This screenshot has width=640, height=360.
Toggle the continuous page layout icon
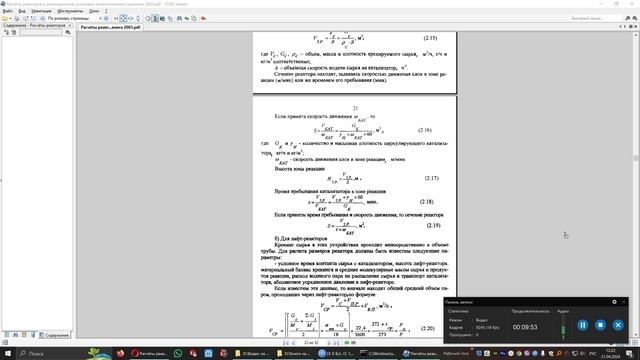click(155, 18)
